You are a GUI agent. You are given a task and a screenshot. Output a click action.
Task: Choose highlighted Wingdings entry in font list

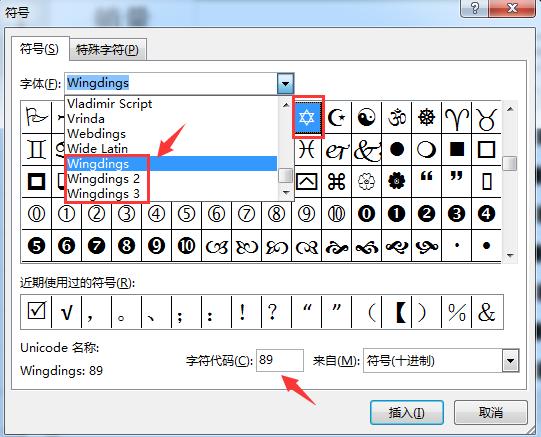pos(171,163)
